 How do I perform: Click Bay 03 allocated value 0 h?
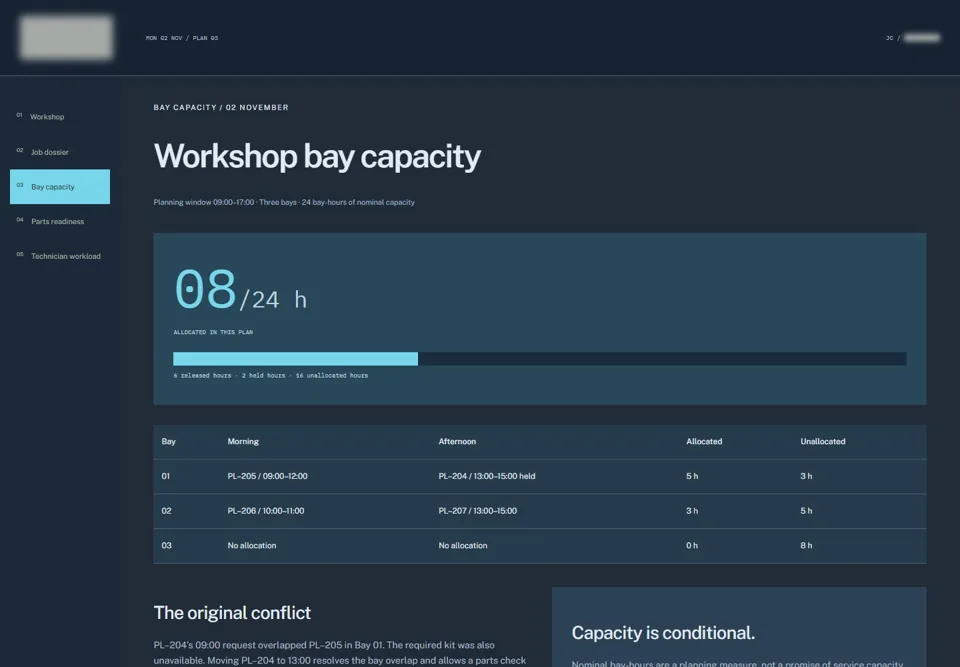pos(692,546)
